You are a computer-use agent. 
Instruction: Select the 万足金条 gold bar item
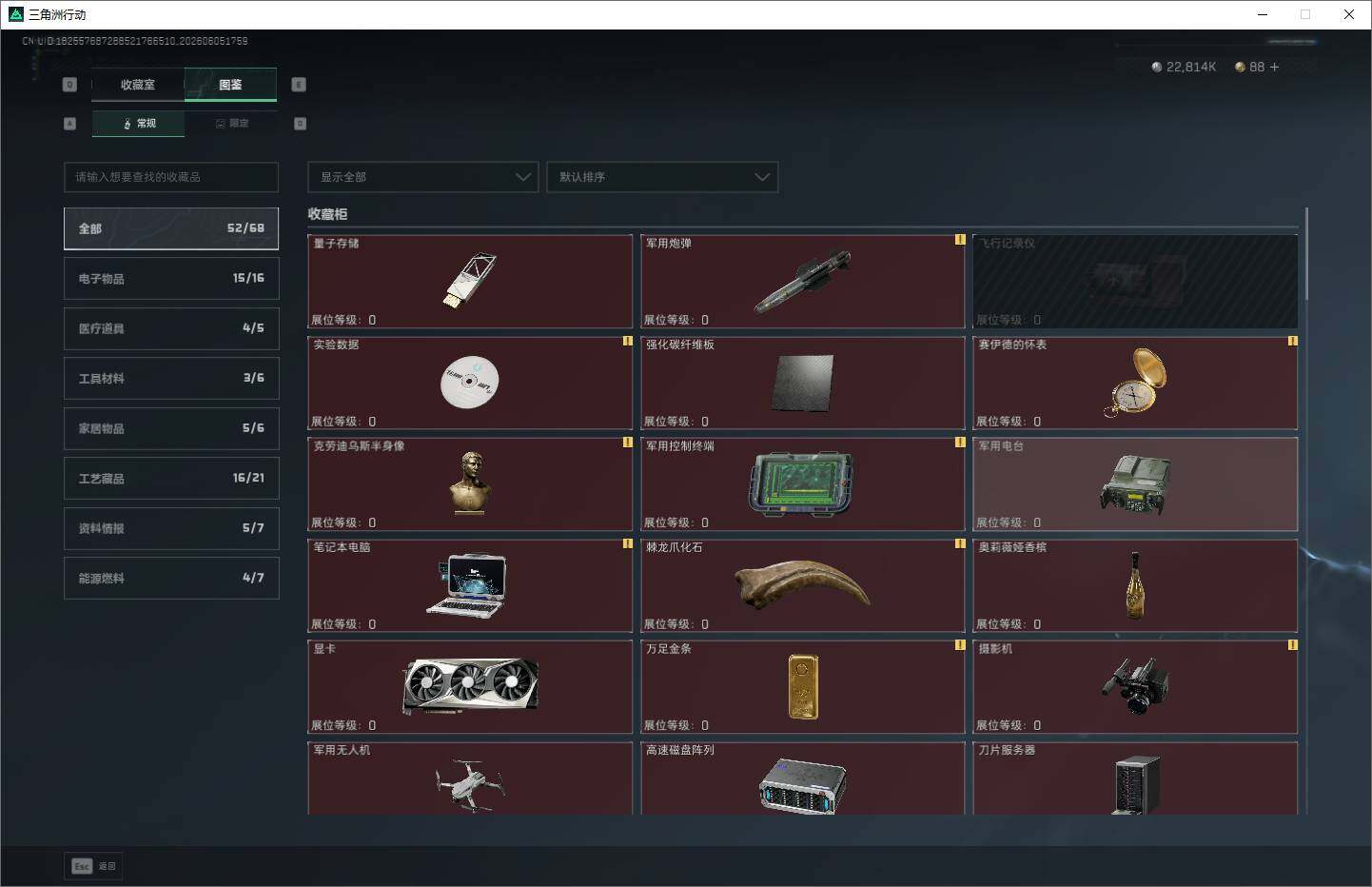click(x=803, y=686)
